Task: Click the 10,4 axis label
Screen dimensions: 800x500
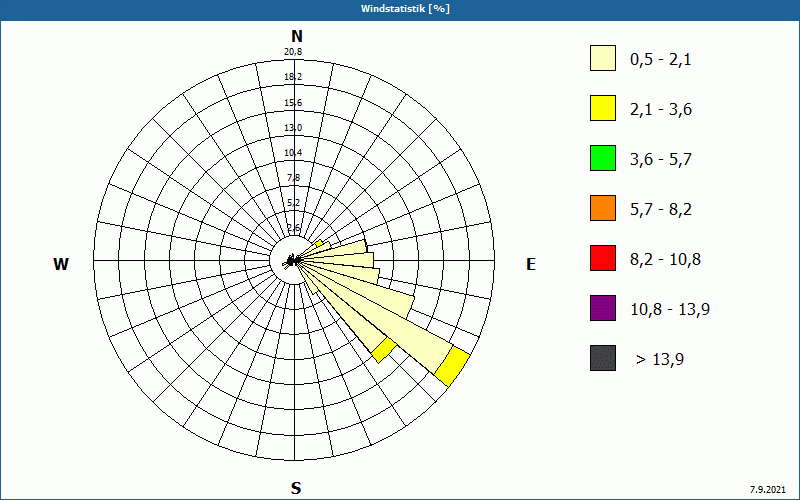Action: tap(293, 153)
